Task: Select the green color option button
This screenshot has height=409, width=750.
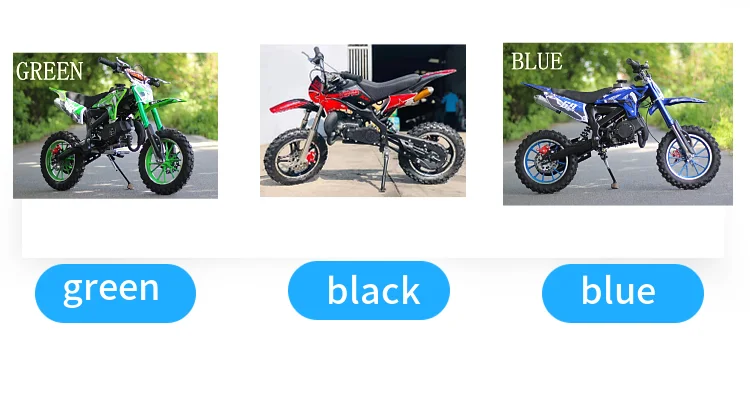Action: (115, 293)
